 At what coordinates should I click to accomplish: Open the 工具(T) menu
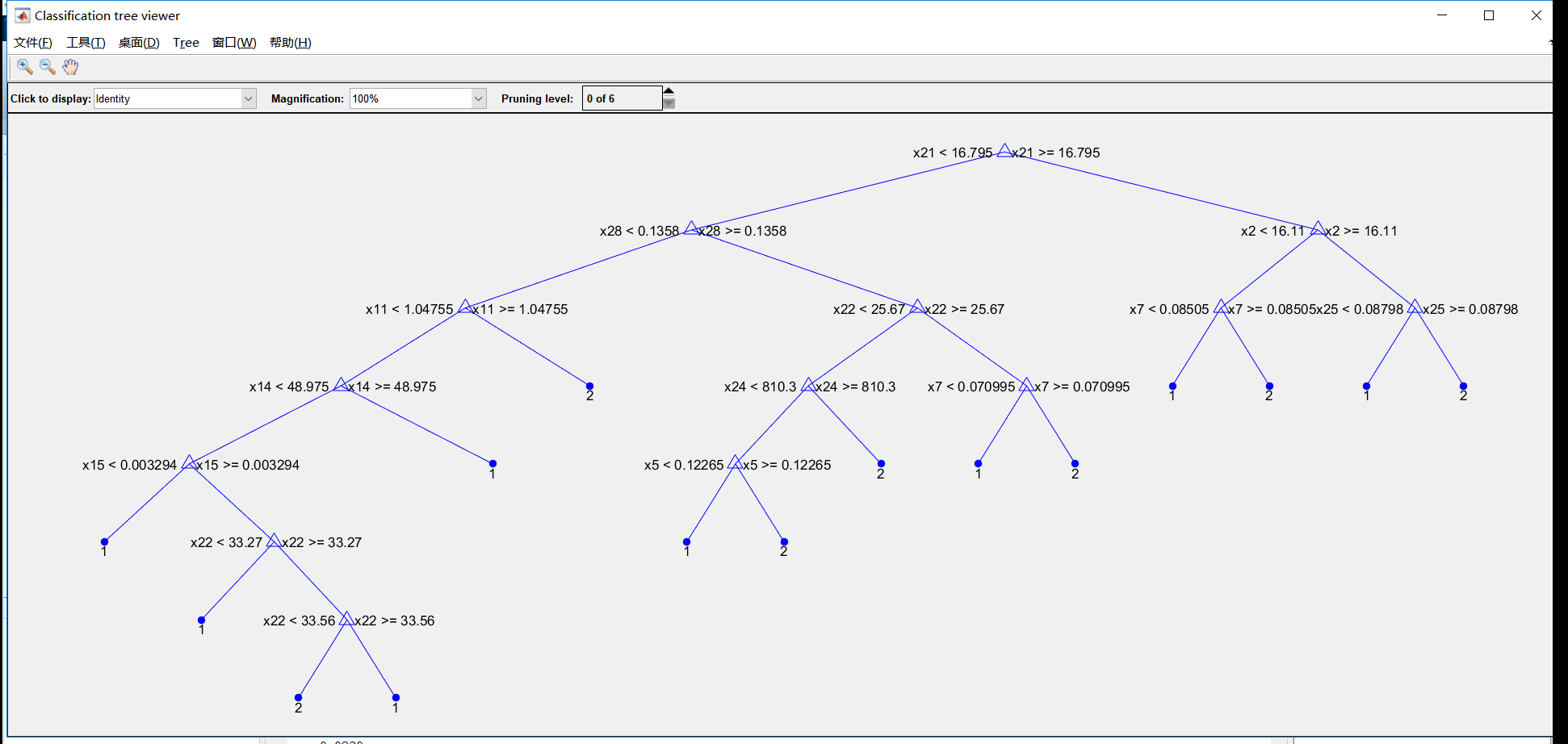(x=86, y=43)
